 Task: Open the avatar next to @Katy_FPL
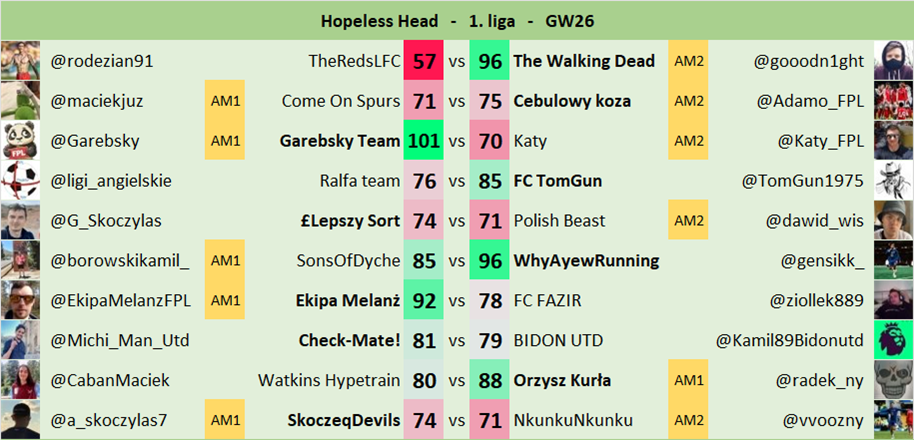point(893,141)
